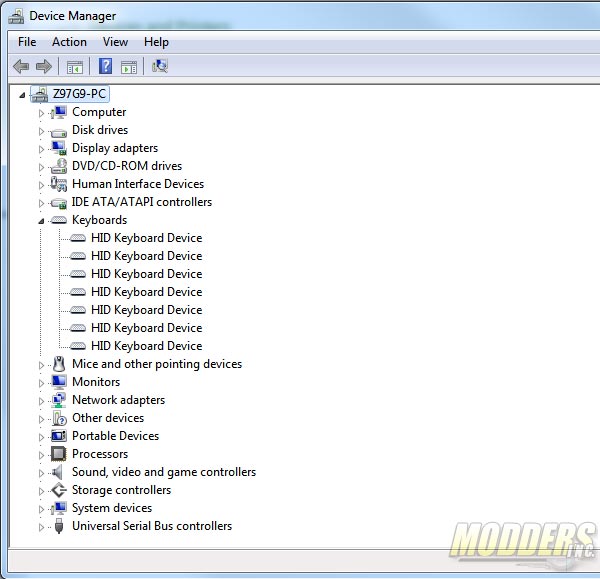The height and width of the screenshot is (579, 600).
Task: Click Show/Hide Console Tree toolbar icon
Action: pos(75,67)
